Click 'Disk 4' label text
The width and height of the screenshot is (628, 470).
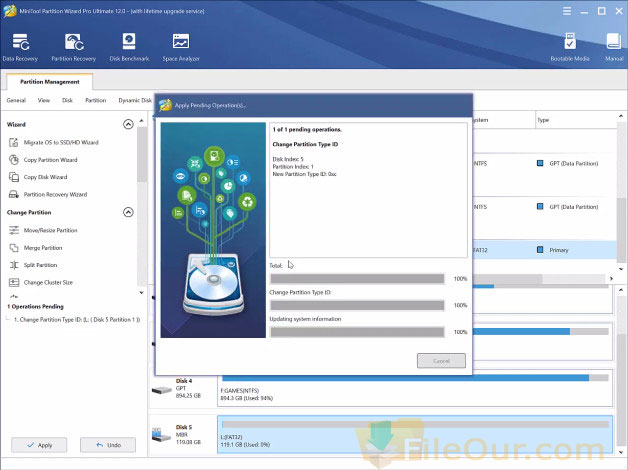point(184,381)
